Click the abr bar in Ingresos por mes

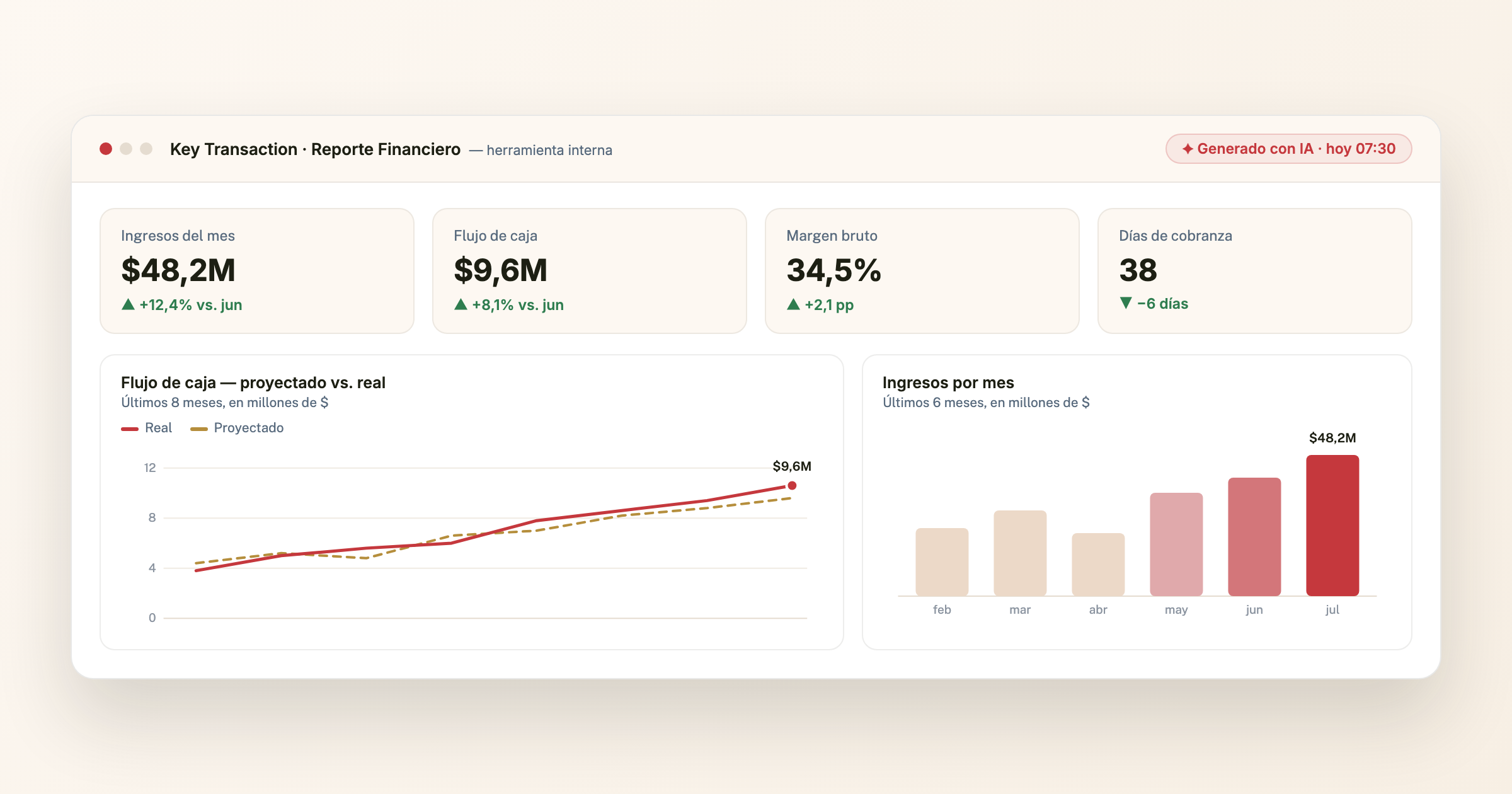click(x=1098, y=564)
